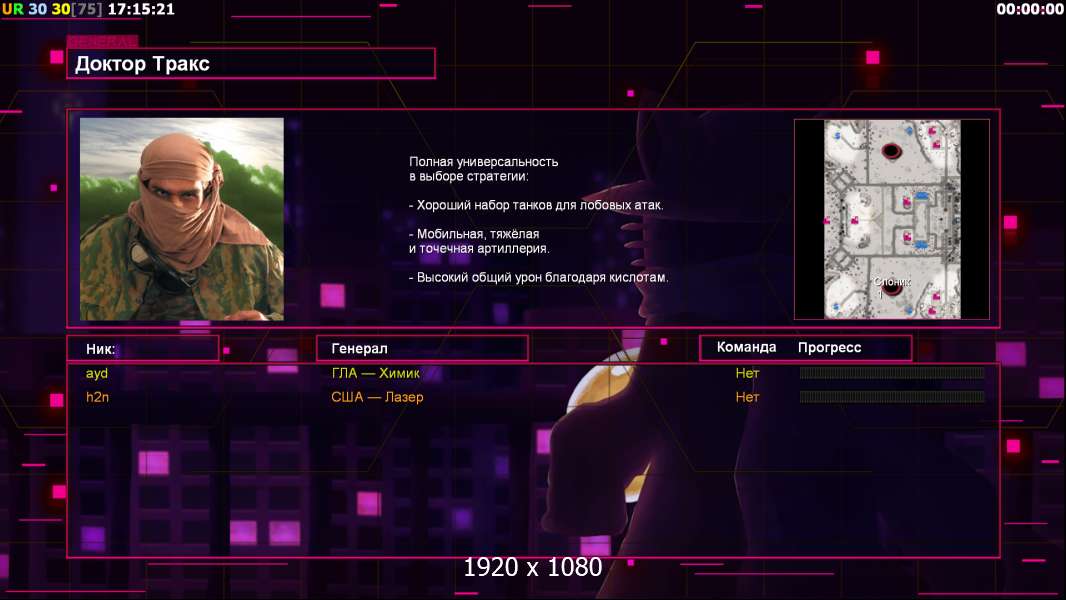
Task: Select the pink marker on minimap's left edge
Action: 827,221
